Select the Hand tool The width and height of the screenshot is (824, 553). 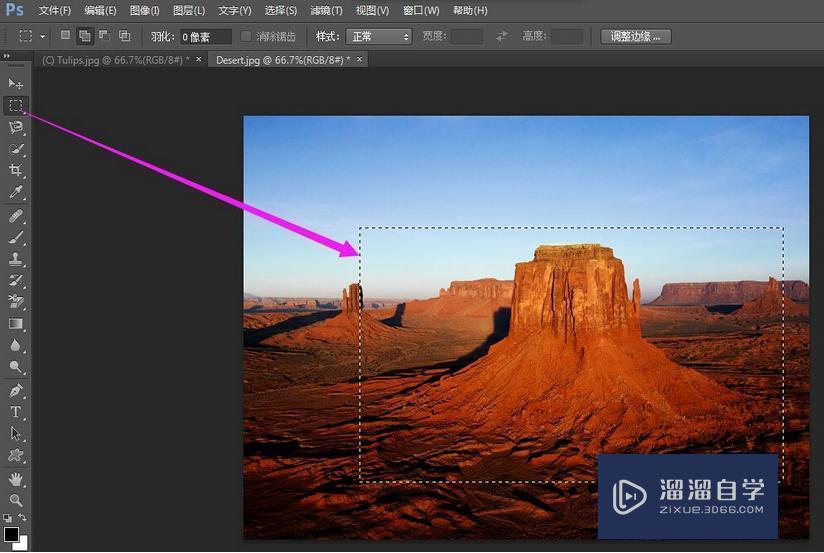(x=16, y=479)
